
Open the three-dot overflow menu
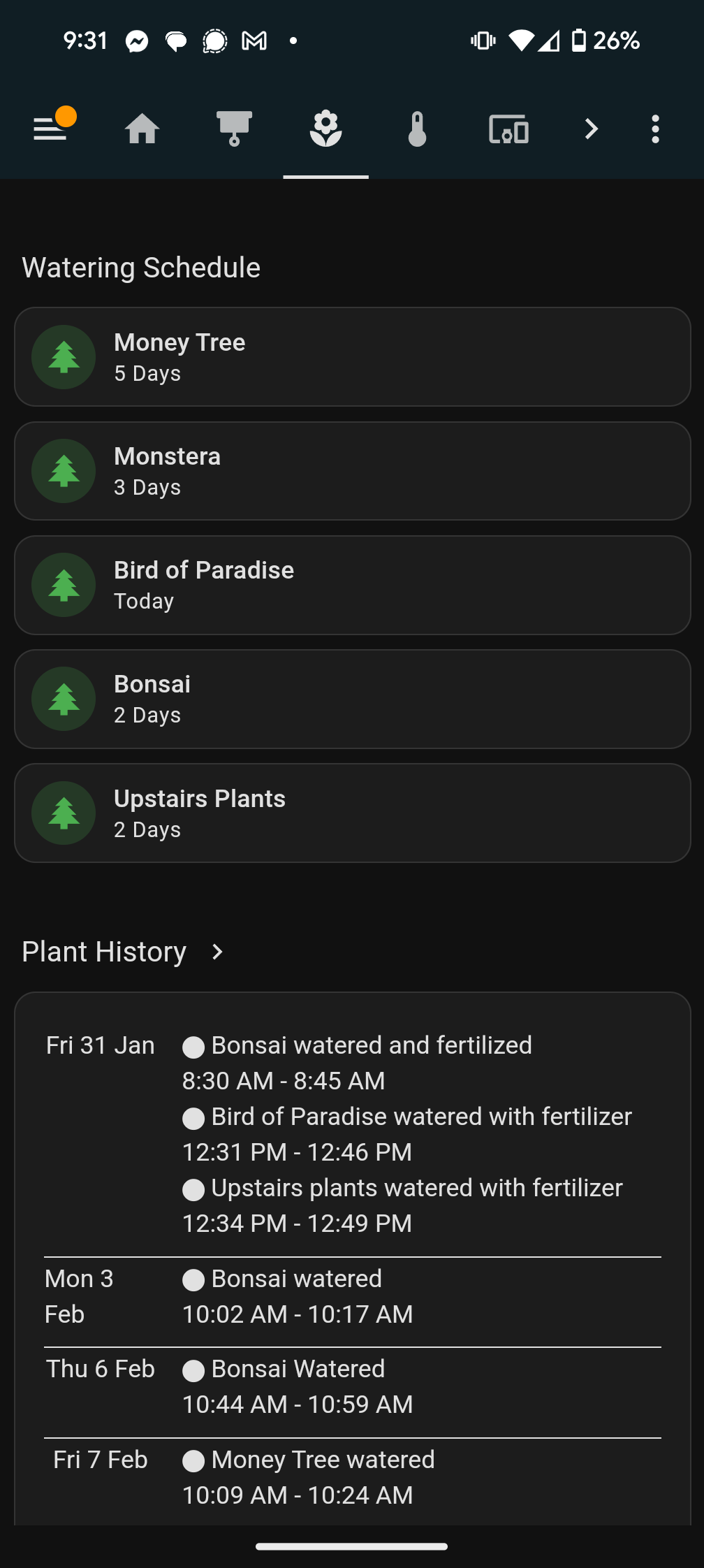pos(655,129)
